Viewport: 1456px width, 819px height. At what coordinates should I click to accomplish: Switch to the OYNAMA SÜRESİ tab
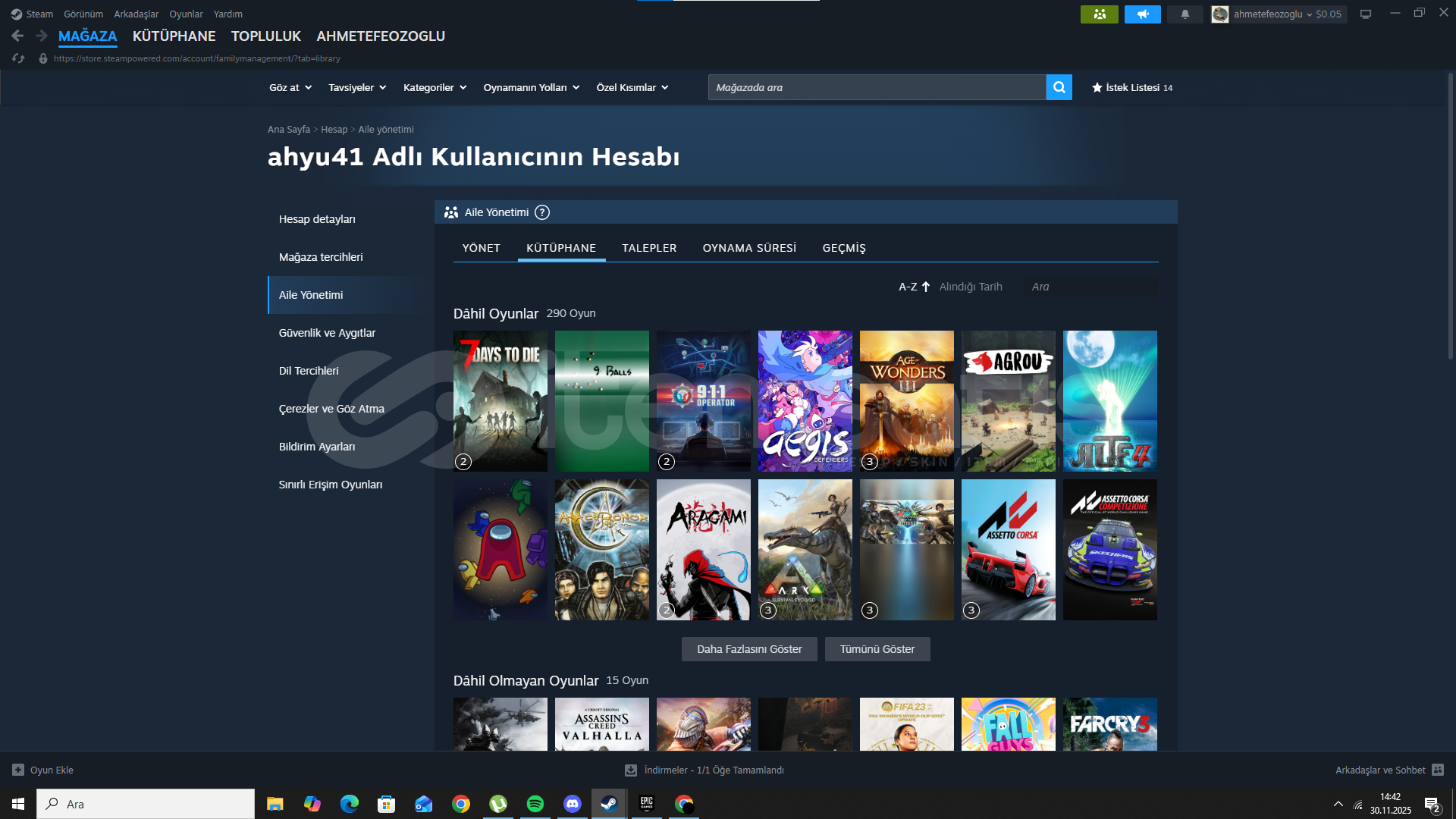(x=749, y=248)
